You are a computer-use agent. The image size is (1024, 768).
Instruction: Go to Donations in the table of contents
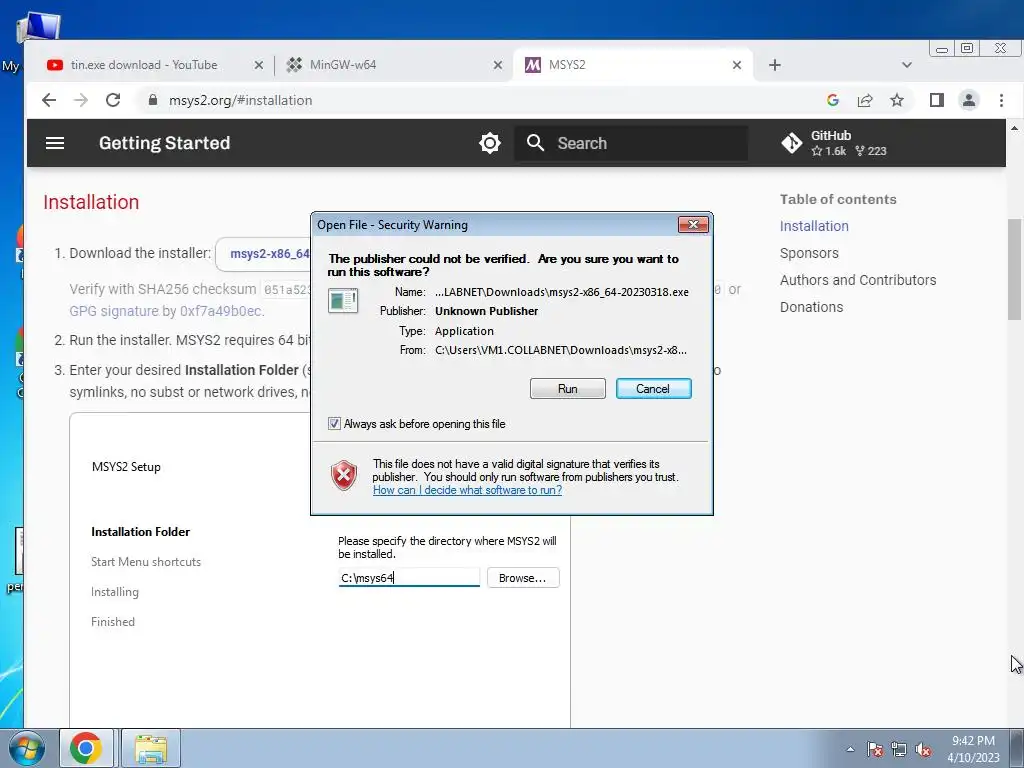pyautogui.click(x=811, y=307)
